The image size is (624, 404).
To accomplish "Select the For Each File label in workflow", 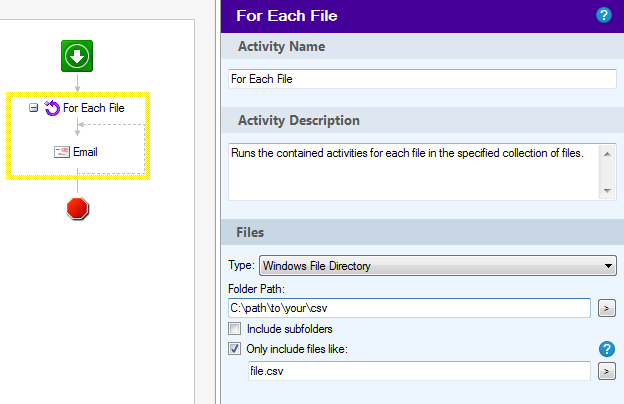I will pyautogui.click(x=94, y=108).
